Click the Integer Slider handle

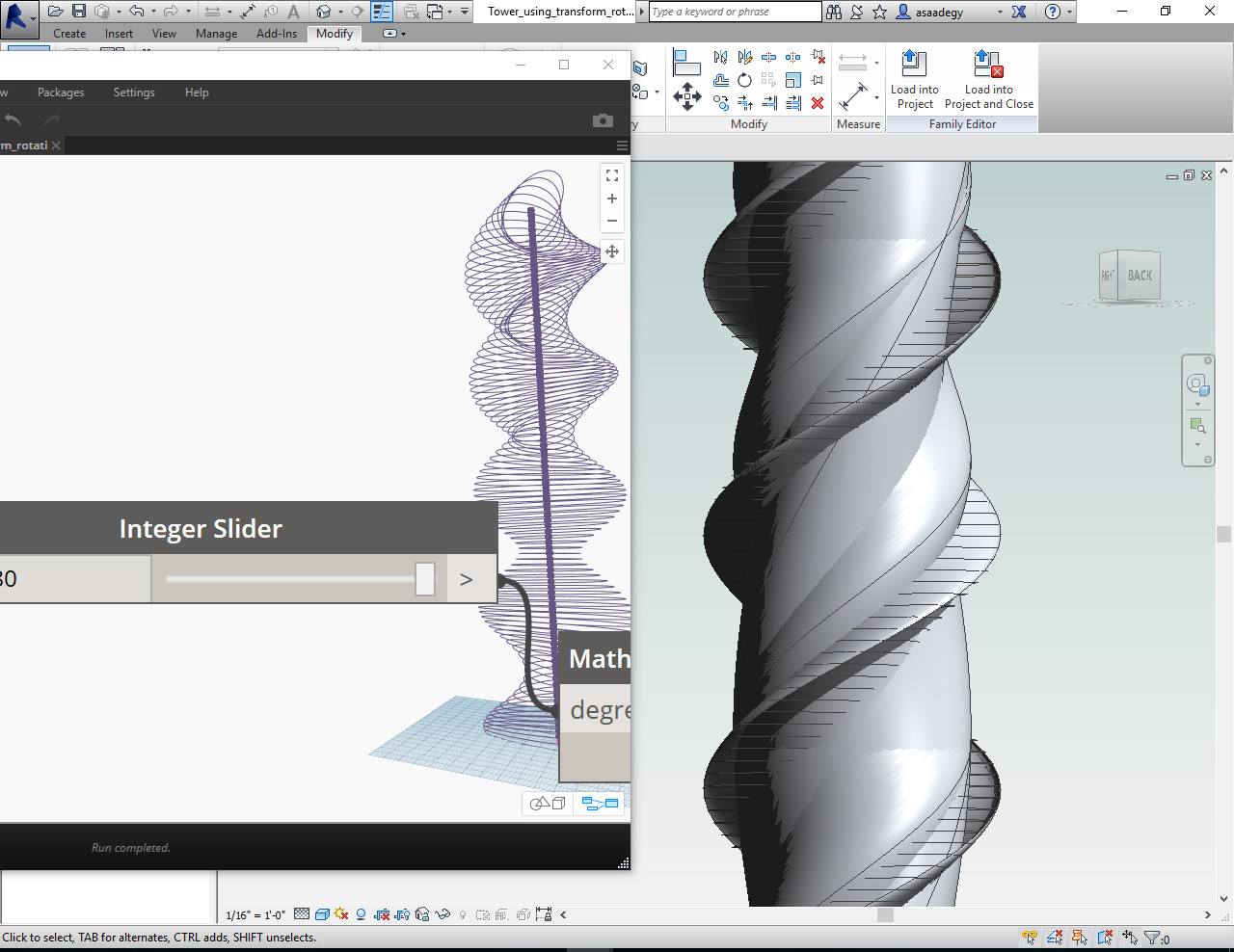point(424,578)
